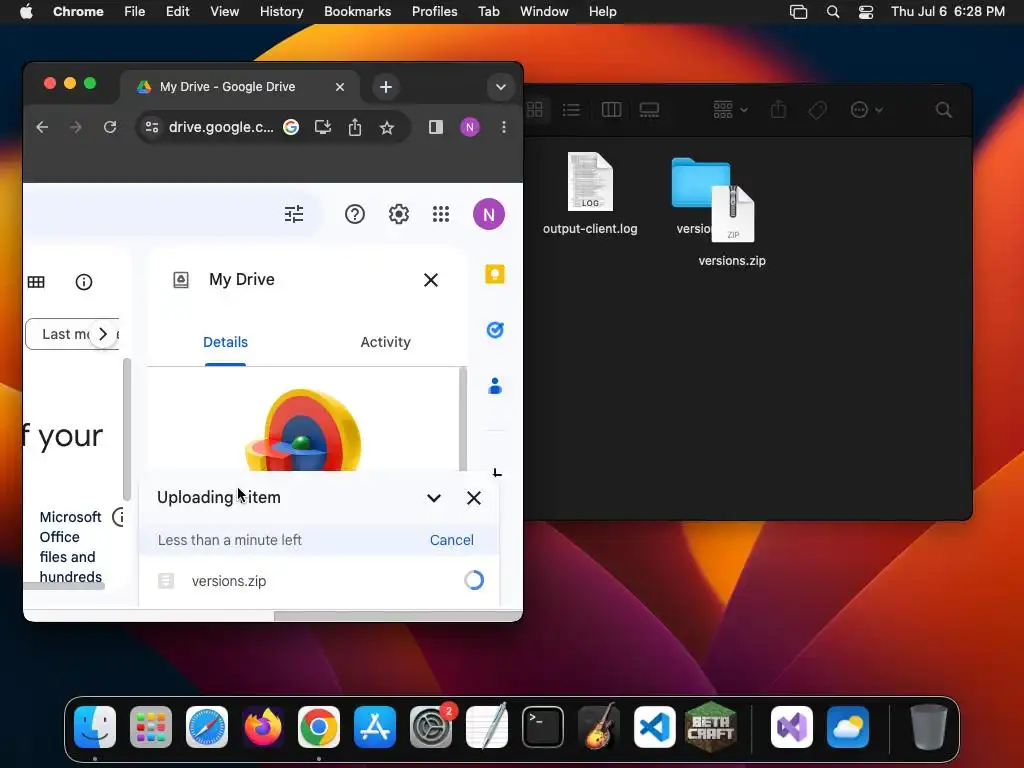Open a new Chrome tab

point(386,87)
